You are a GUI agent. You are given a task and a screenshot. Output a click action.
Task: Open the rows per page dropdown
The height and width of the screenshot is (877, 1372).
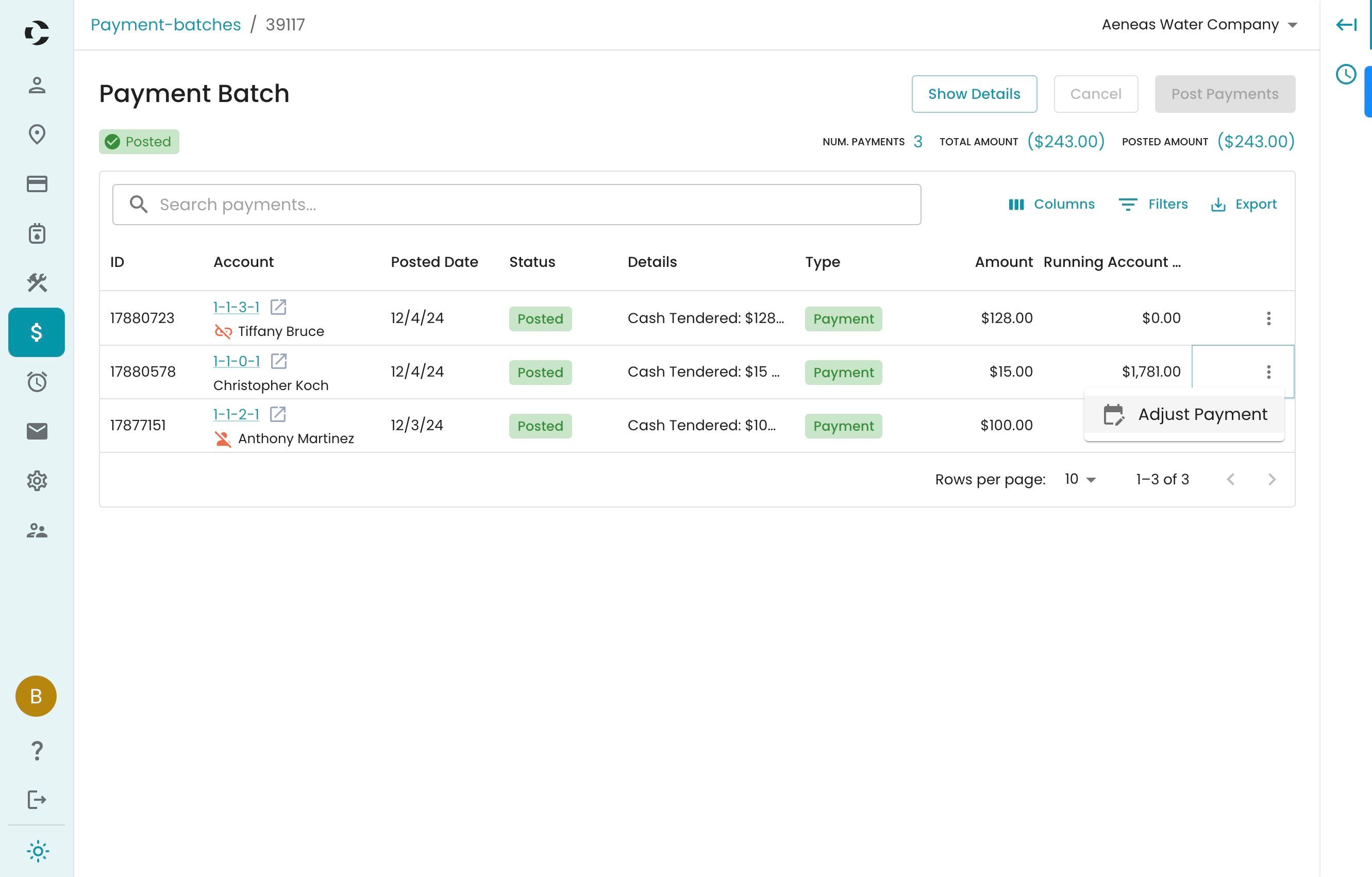(1080, 480)
